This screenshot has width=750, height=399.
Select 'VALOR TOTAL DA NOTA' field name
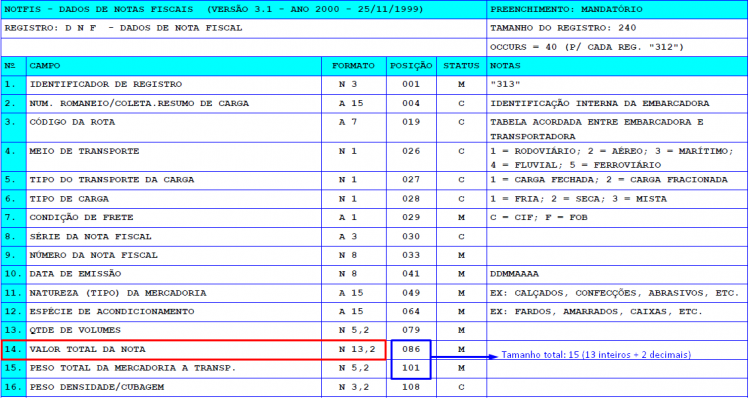click(x=88, y=350)
